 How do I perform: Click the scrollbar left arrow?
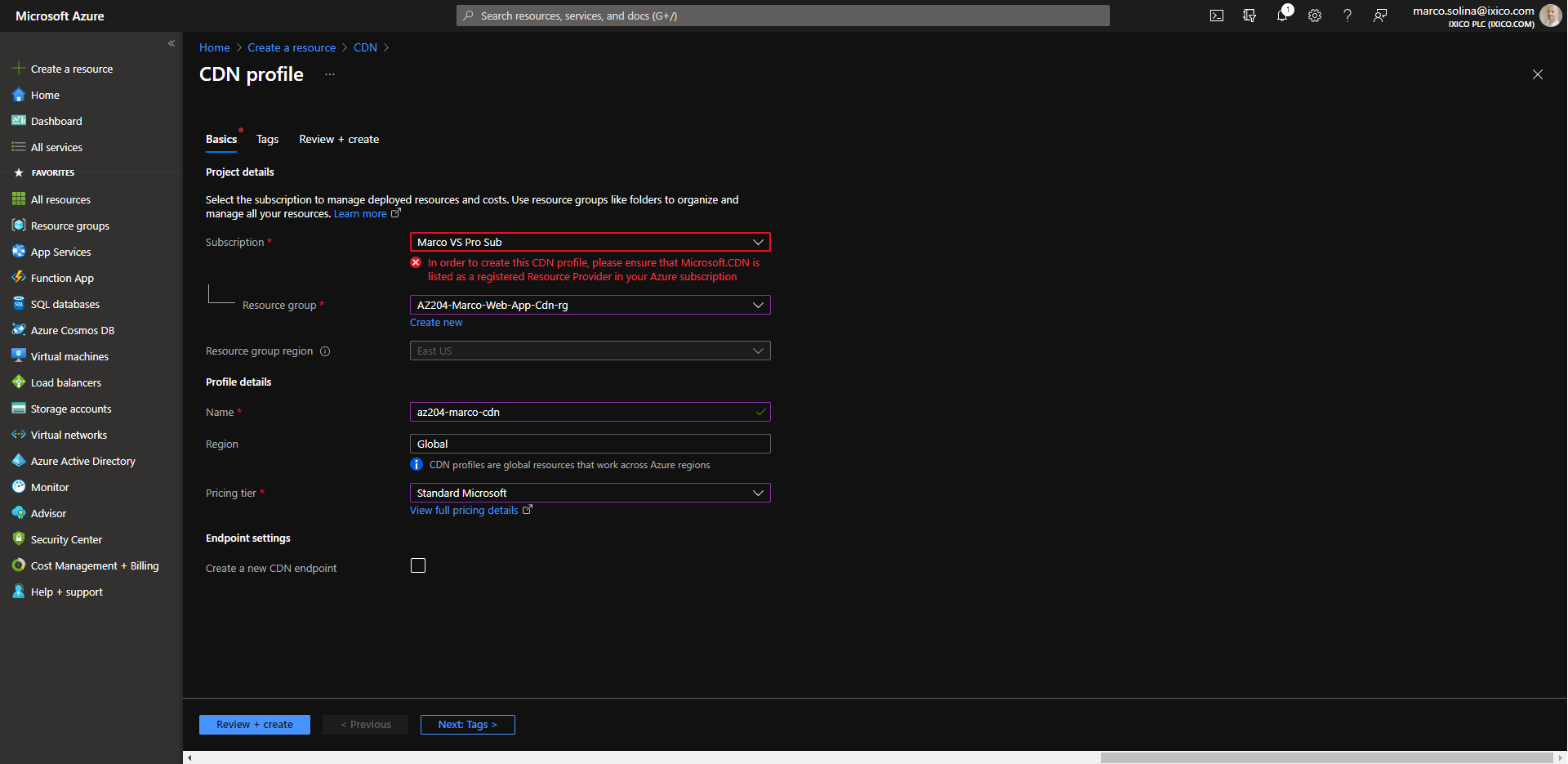pos(189,757)
